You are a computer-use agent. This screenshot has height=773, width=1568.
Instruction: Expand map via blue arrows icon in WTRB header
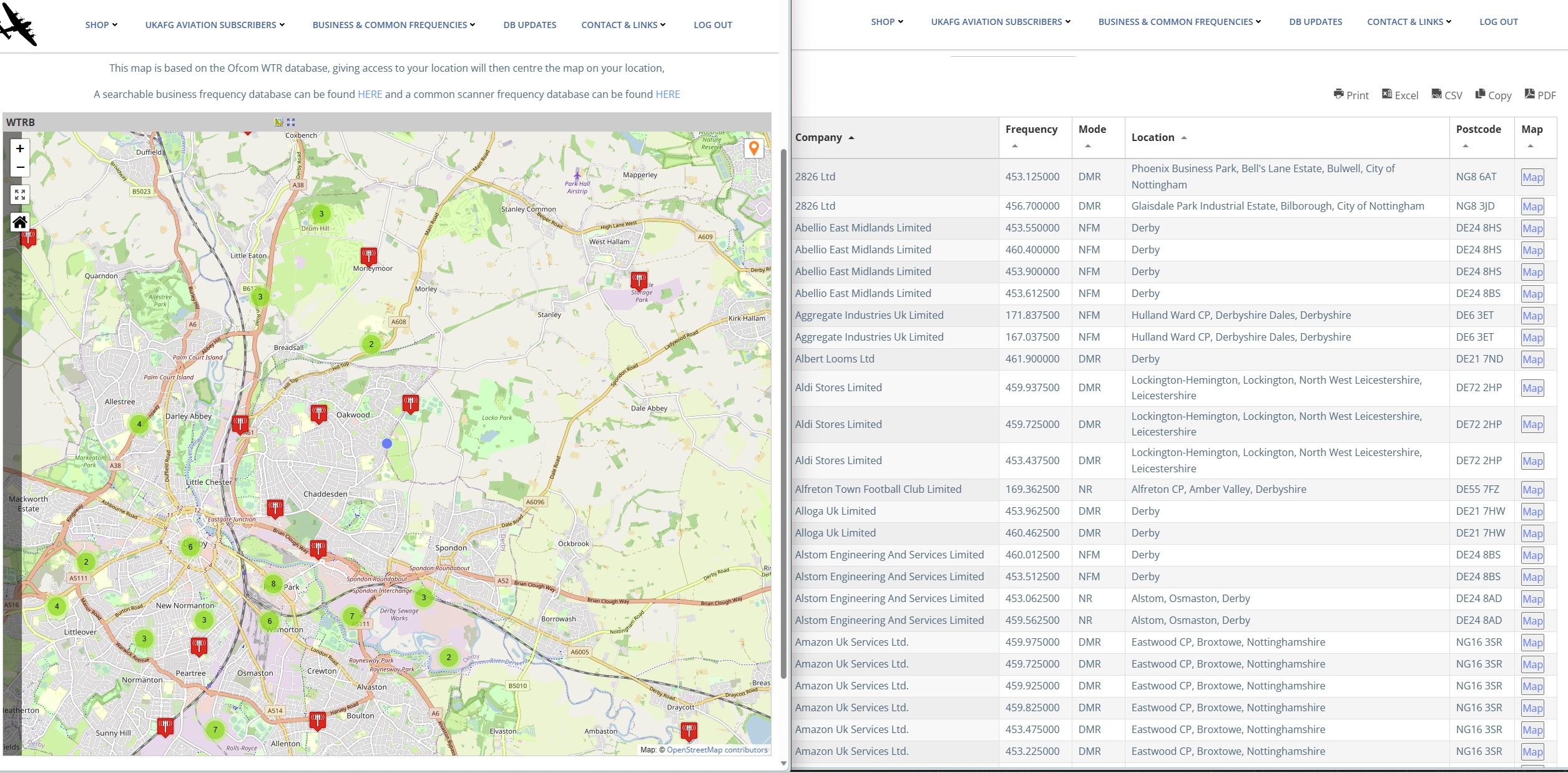pos(291,122)
